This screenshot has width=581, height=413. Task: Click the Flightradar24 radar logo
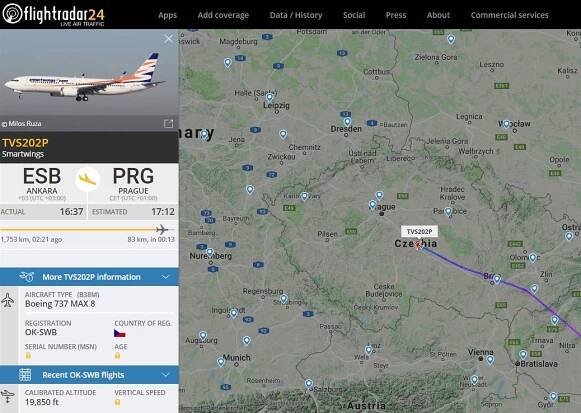click(x=12, y=13)
